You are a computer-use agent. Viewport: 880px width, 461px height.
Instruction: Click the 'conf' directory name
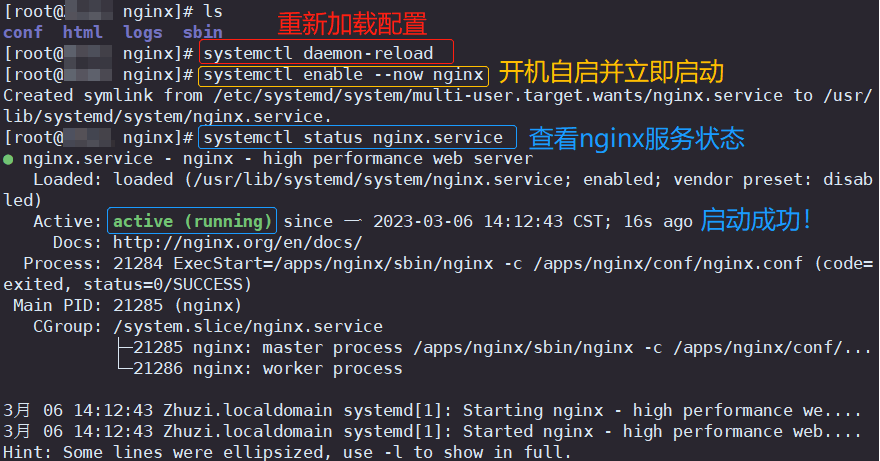(23, 32)
